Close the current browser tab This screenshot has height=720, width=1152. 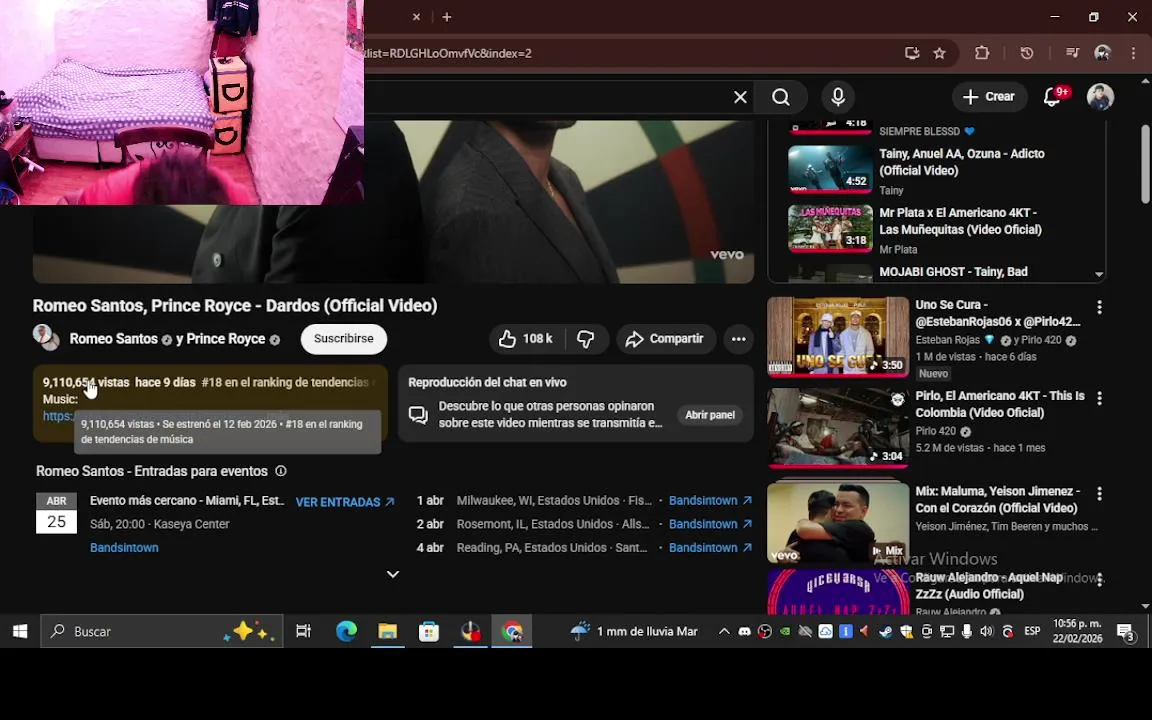click(417, 17)
